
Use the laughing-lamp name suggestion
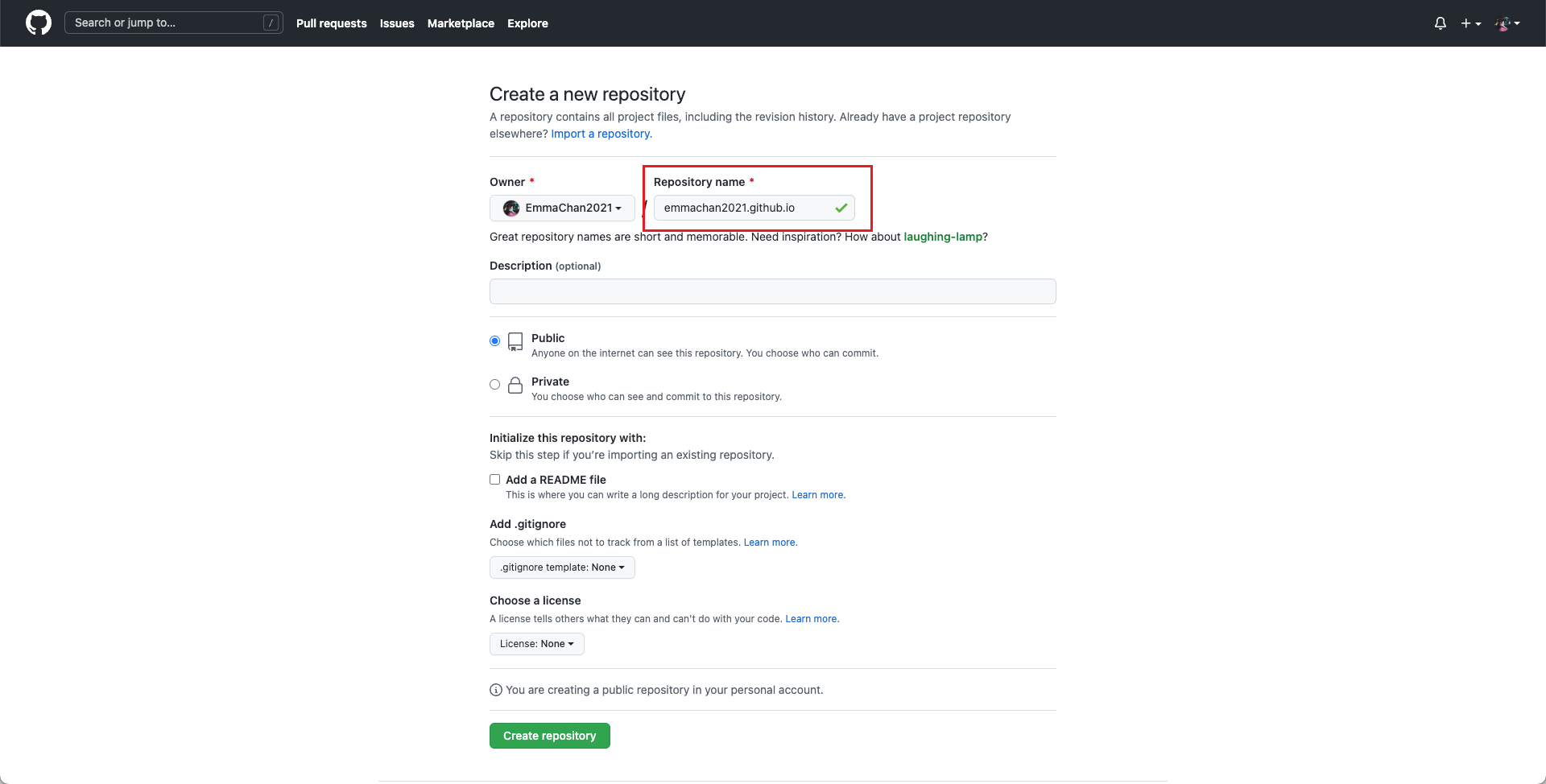(x=943, y=237)
